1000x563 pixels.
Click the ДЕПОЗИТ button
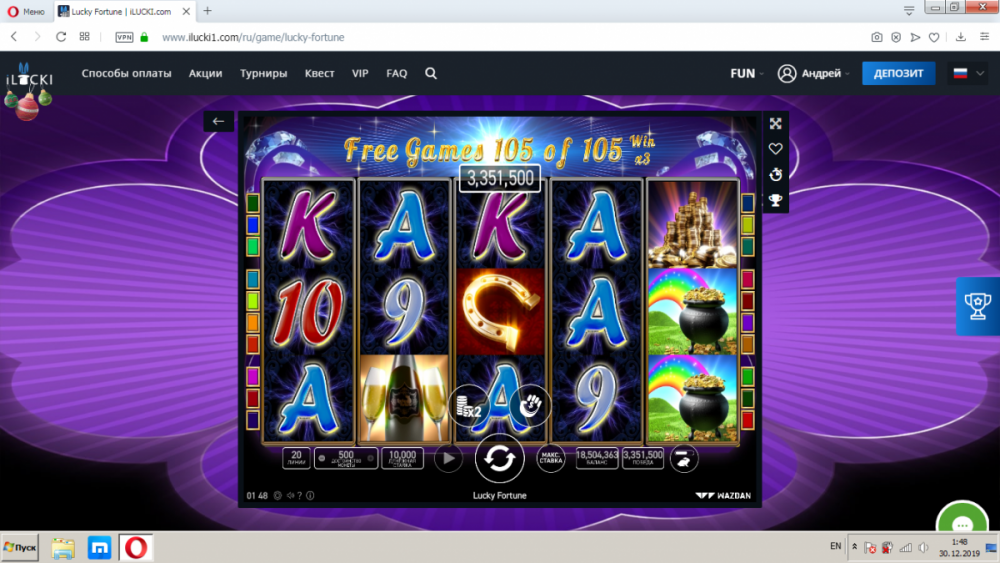[x=898, y=73]
